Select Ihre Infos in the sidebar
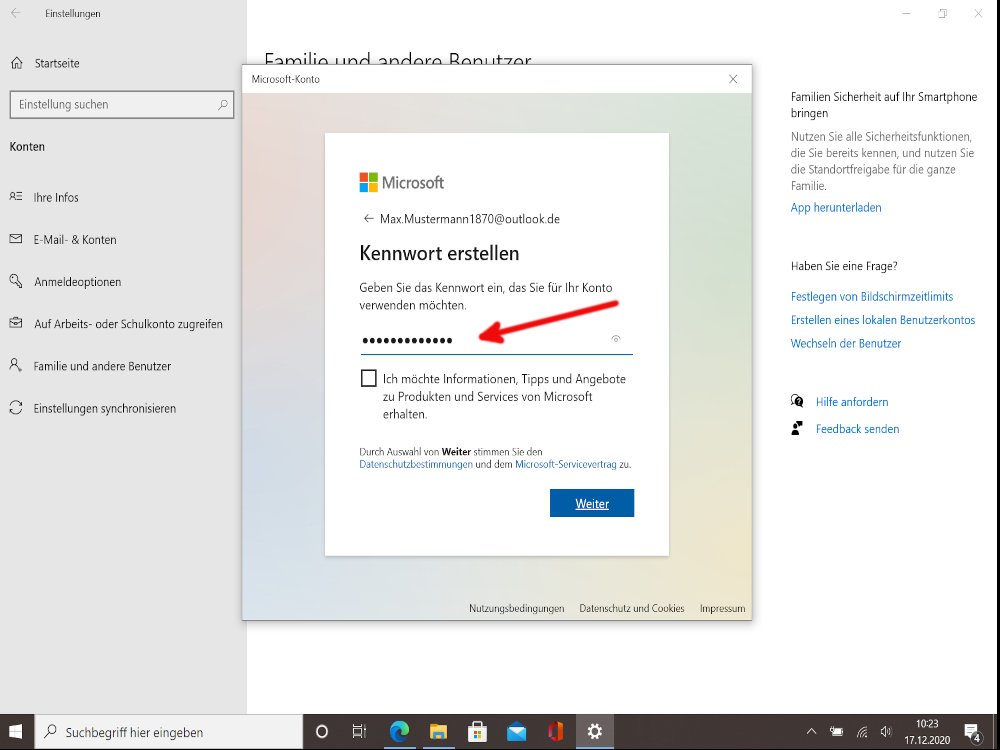Screen dimensions: 1000x750 [56, 197]
